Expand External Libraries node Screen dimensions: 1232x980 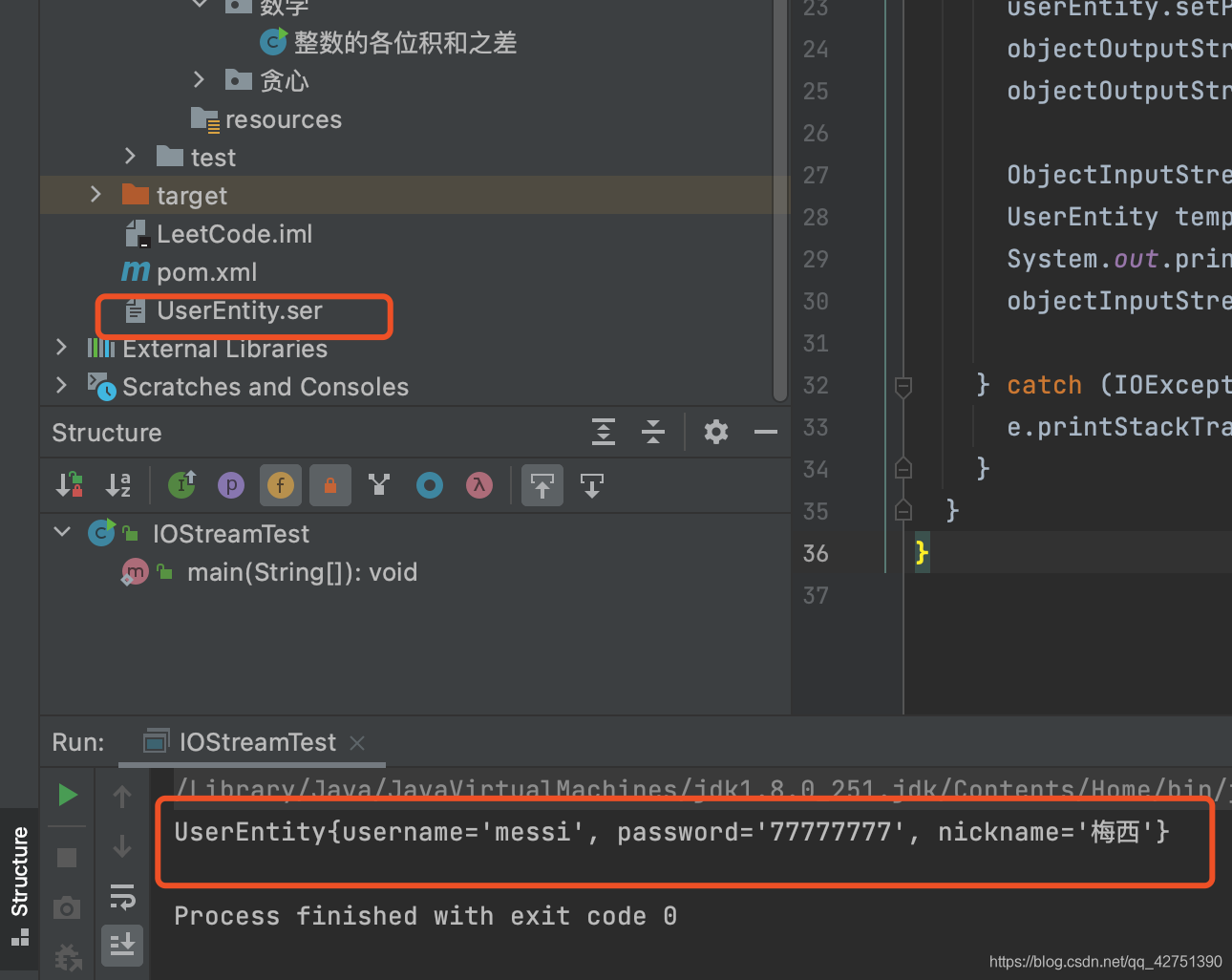(x=61, y=348)
